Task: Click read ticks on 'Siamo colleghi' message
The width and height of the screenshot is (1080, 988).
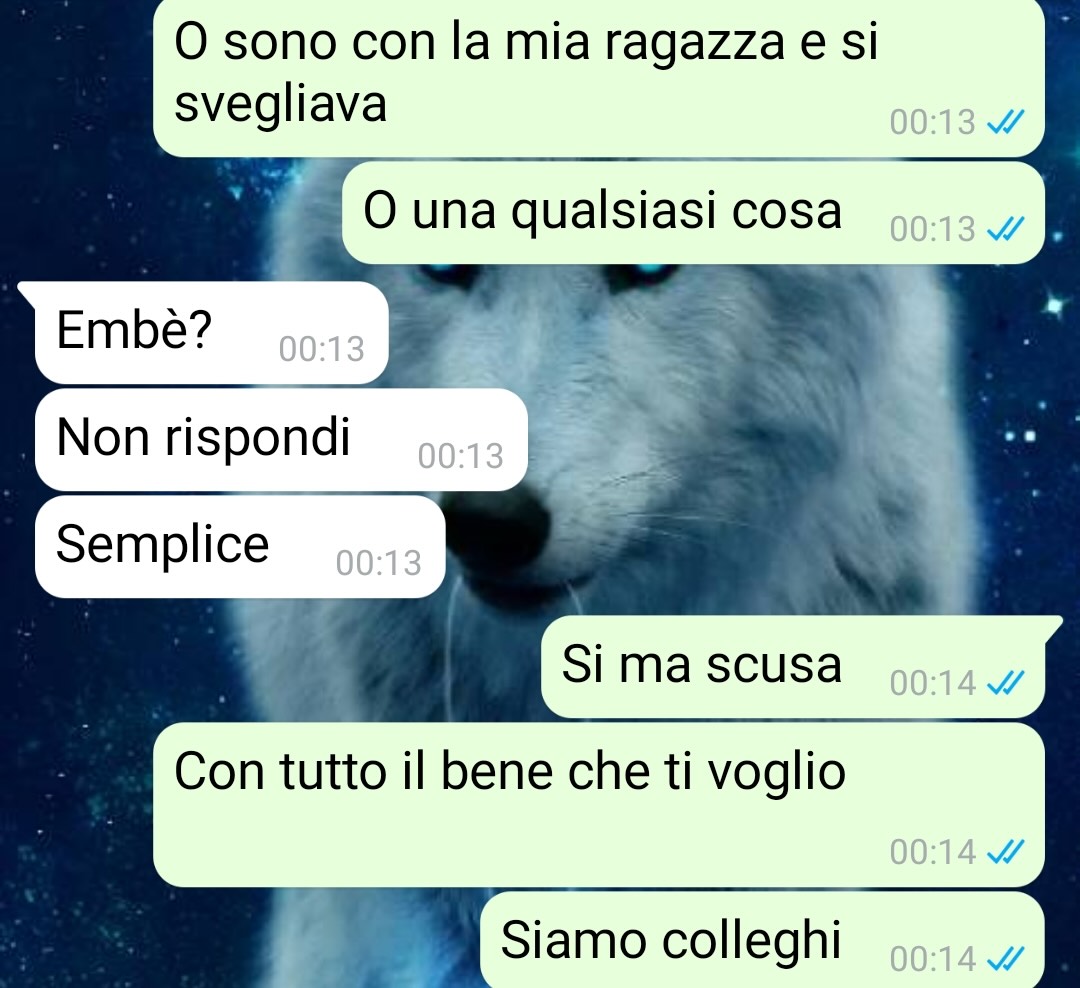Action: pos(1006,958)
